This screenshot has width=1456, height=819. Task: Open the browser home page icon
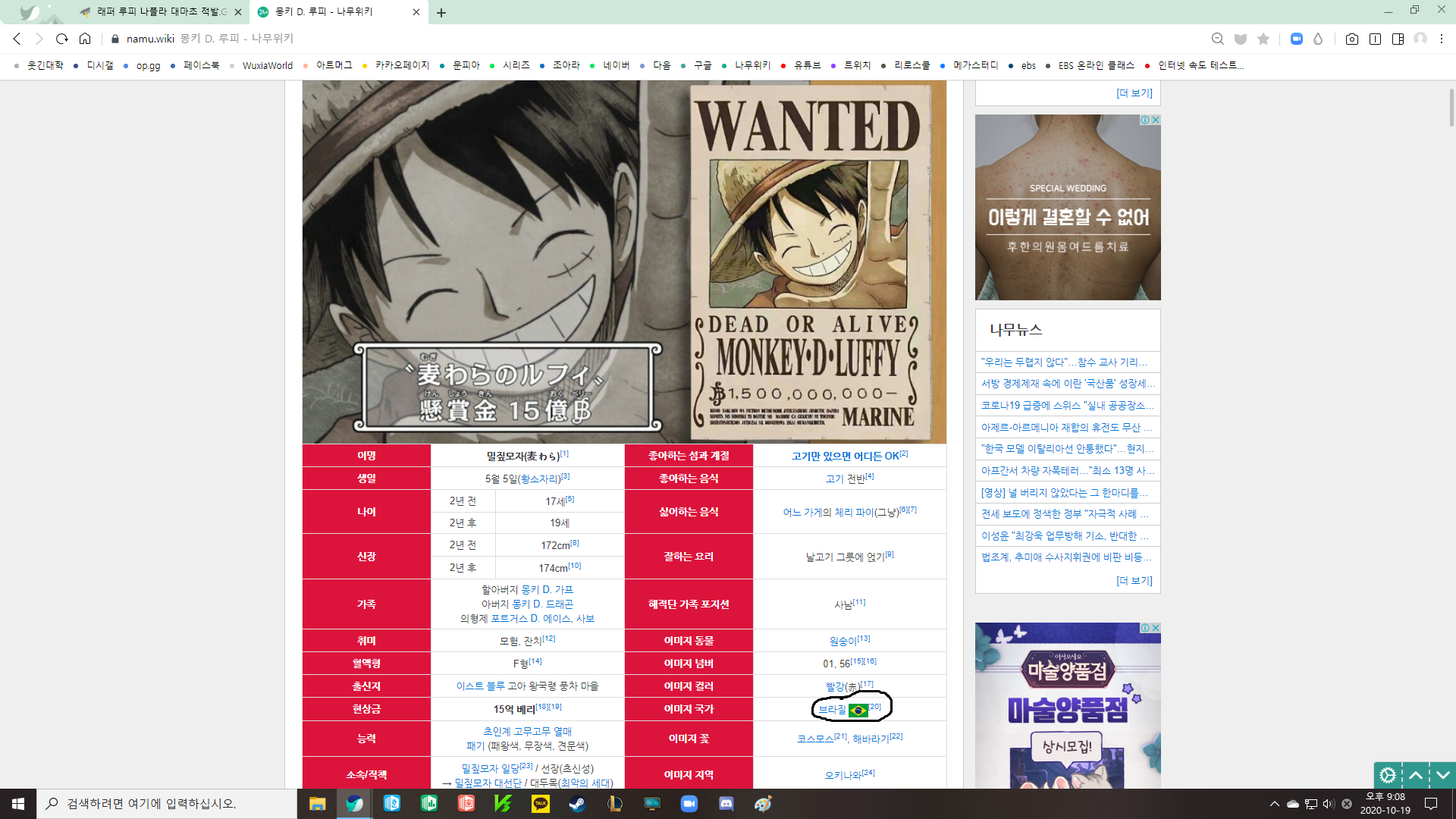pyautogui.click(x=85, y=39)
